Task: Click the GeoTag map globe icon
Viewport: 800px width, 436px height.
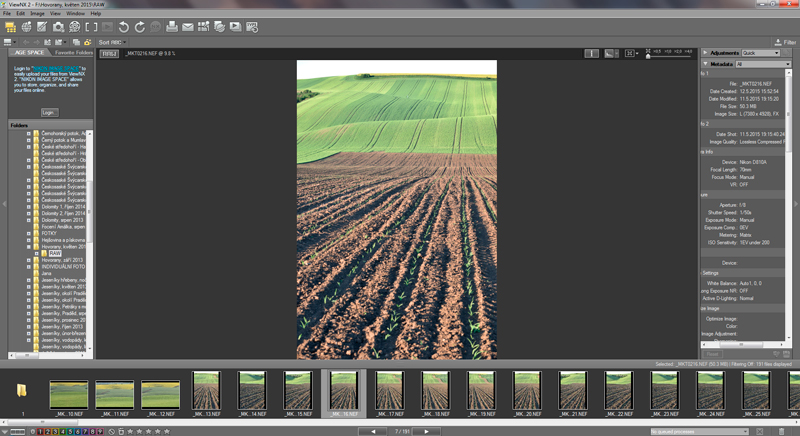Action: [x=27, y=27]
